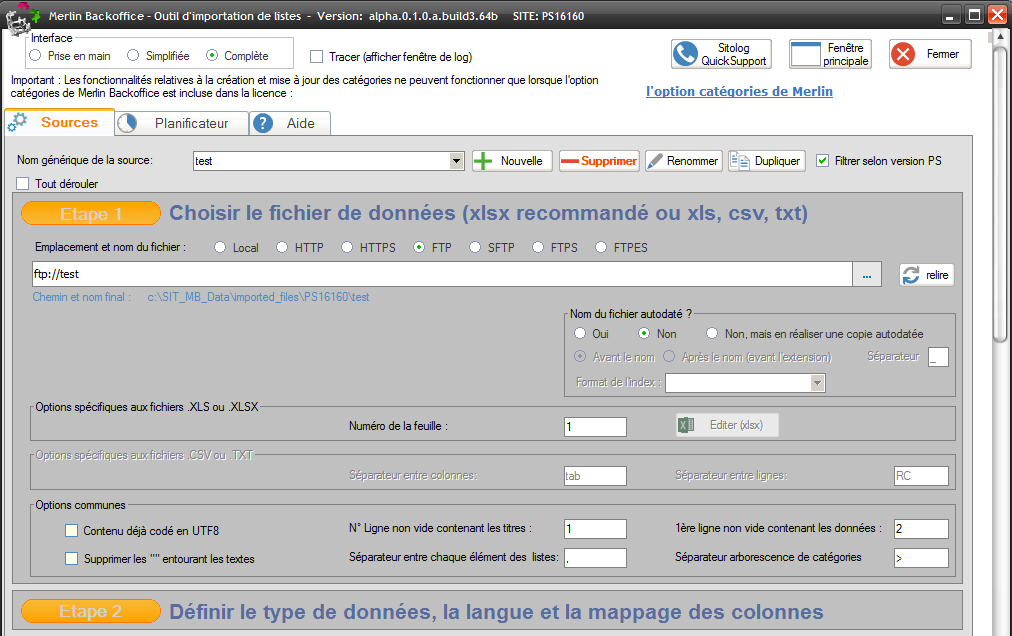This screenshot has width=1012, height=636.
Task: Choose FTPS file location
Action: 538,247
